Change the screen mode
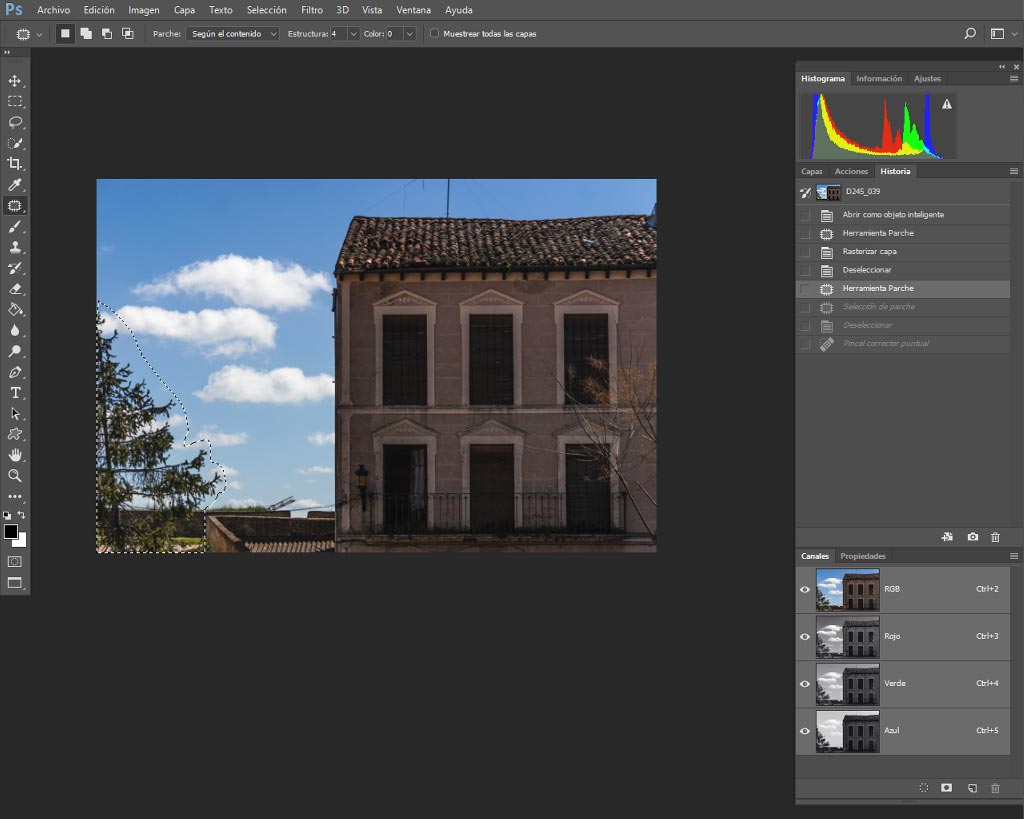The image size is (1024, 819). click(14, 583)
